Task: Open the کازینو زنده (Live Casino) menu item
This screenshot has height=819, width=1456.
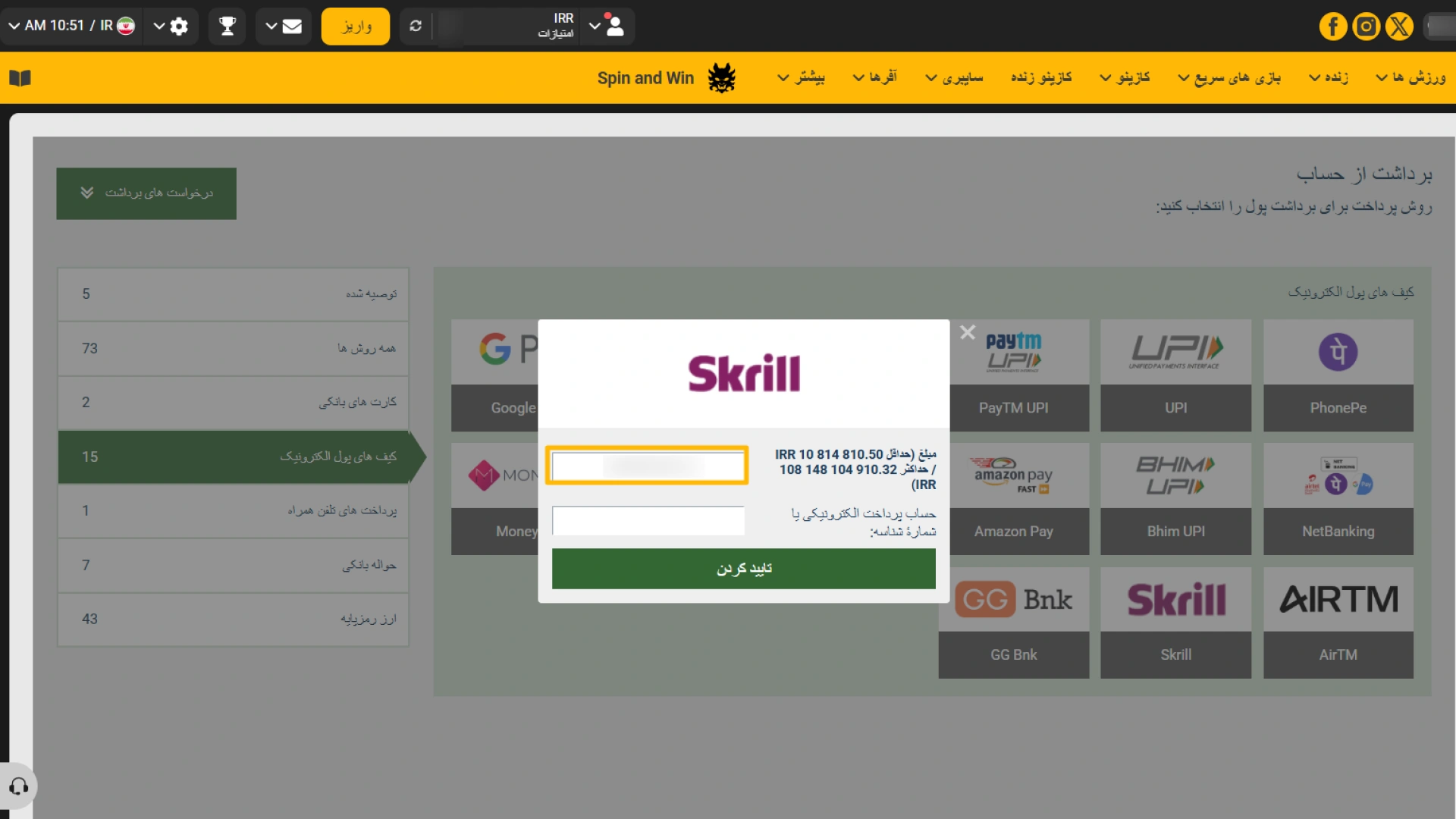Action: [x=1041, y=77]
